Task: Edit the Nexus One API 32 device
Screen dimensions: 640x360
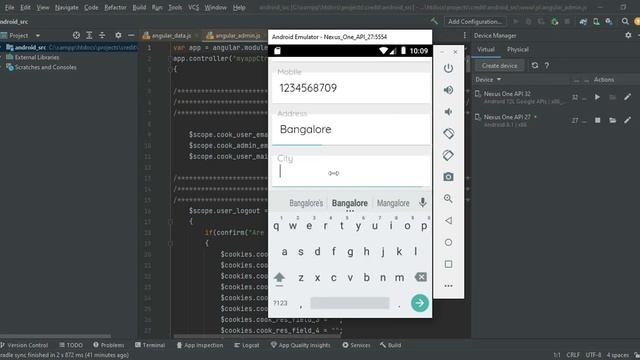Action: (627, 97)
